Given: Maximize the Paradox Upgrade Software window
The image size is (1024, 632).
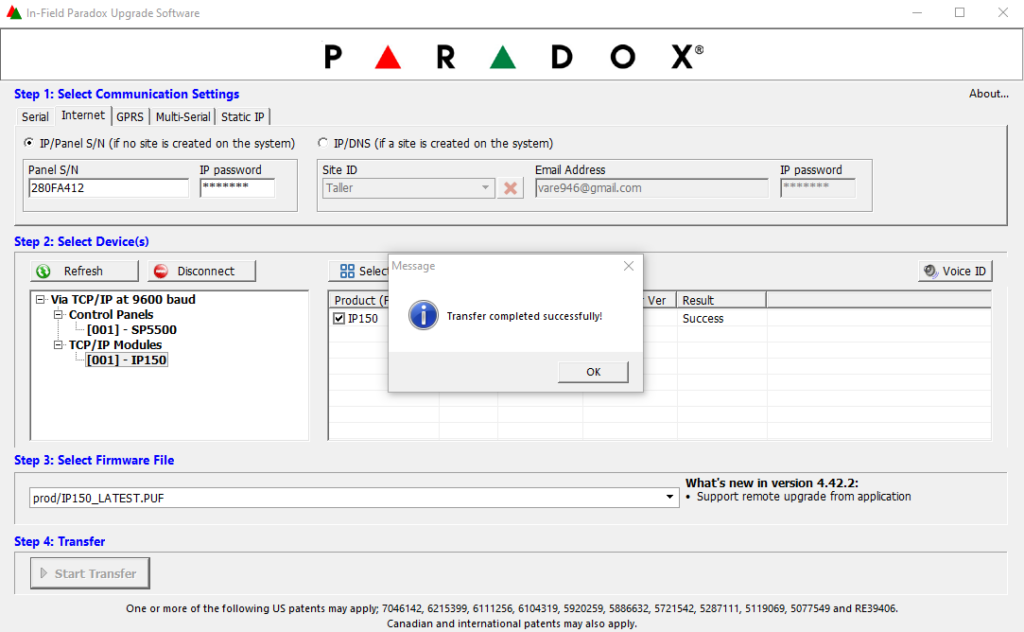Looking at the screenshot, I should 959,12.
